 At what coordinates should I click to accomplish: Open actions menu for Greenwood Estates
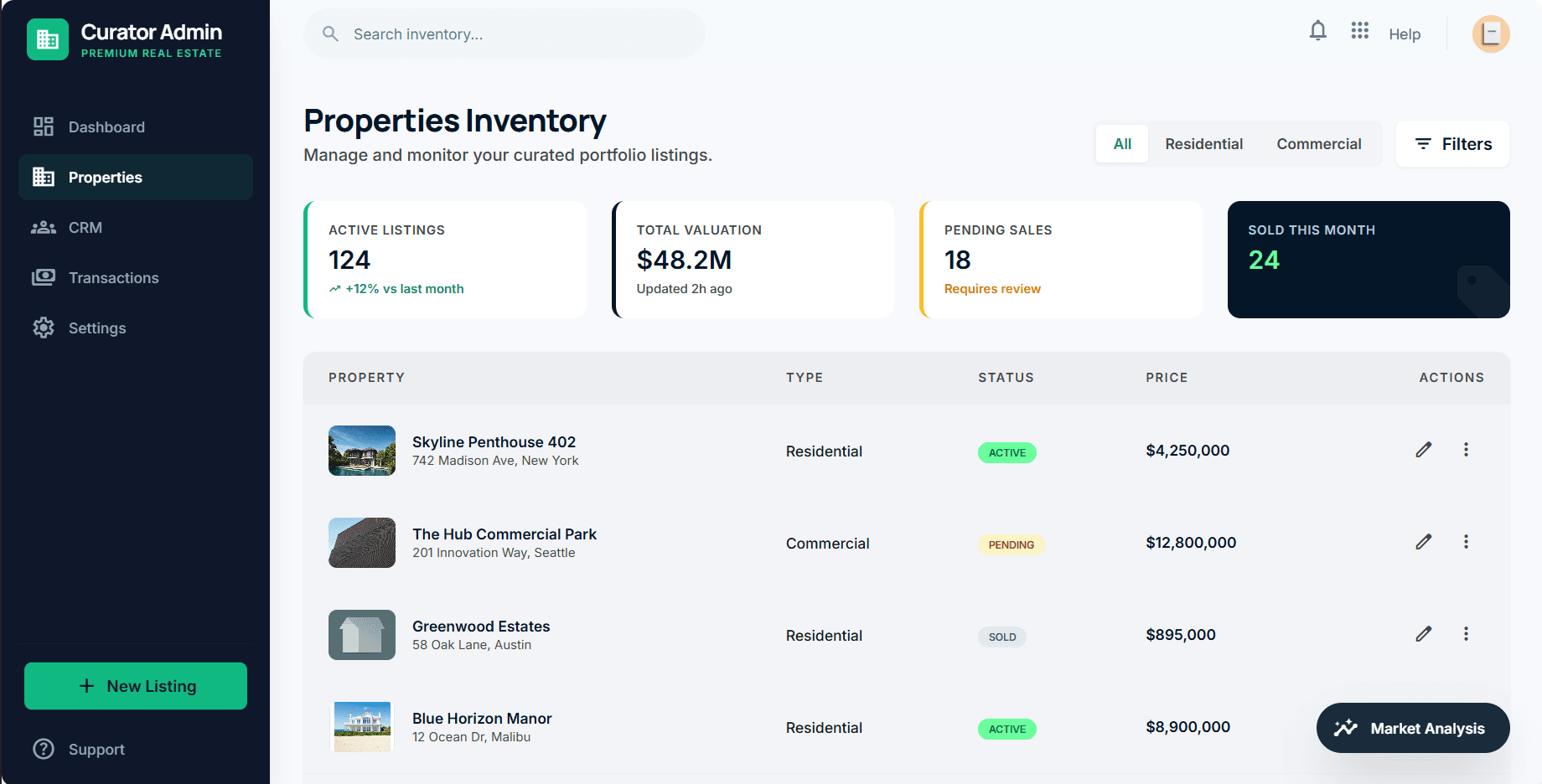point(1467,634)
